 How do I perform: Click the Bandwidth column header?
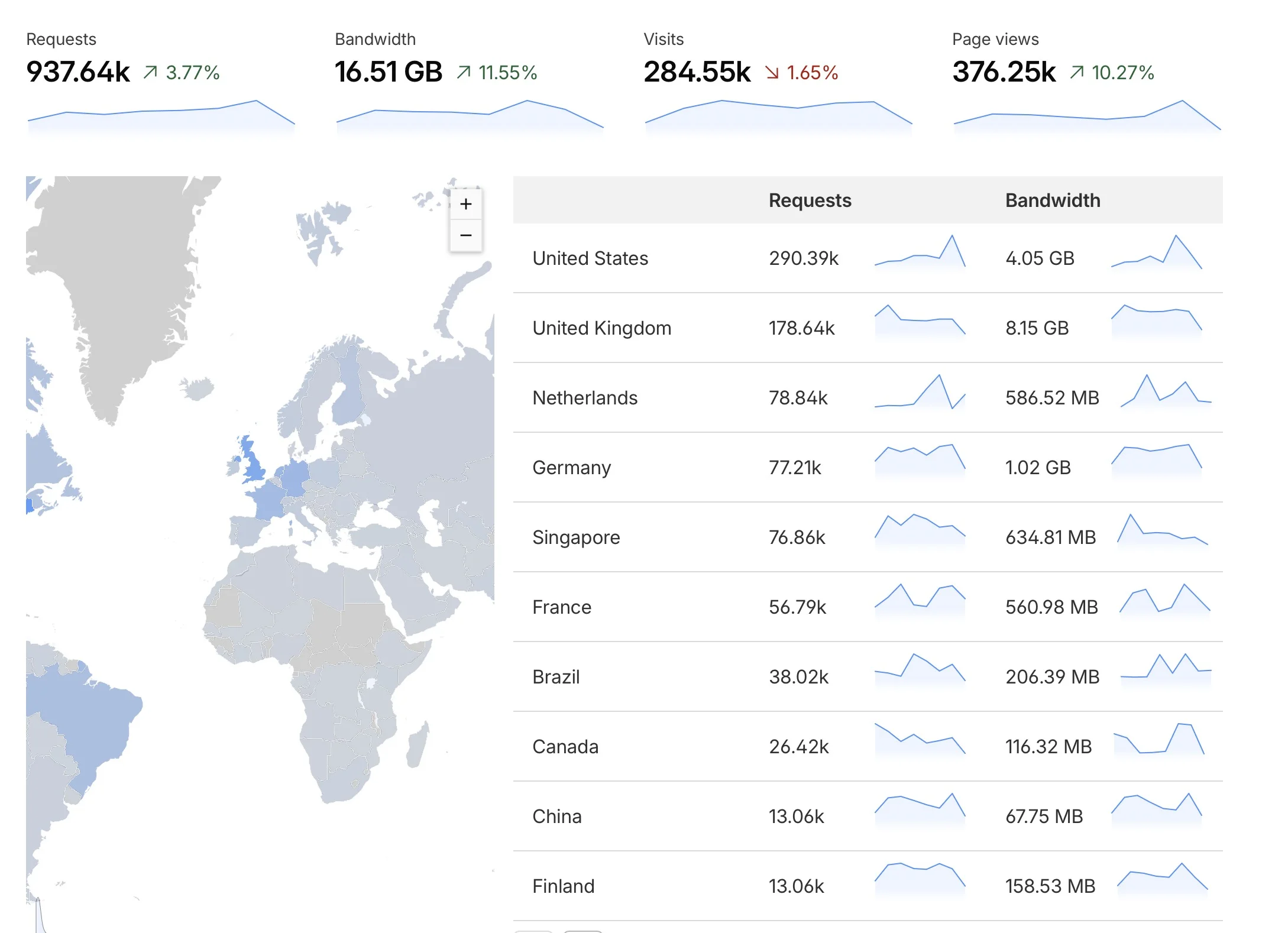pyautogui.click(x=1053, y=200)
